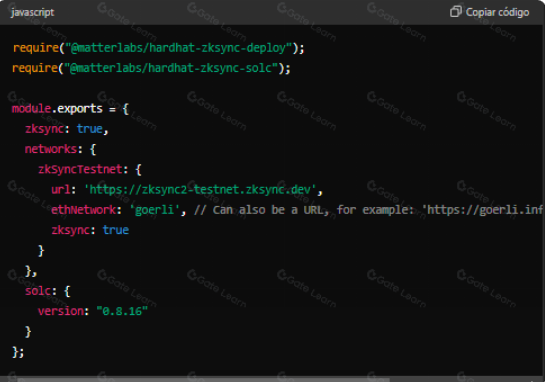This screenshot has width=545, height=382.
Task: Click the javascript language label
Action: (32, 13)
